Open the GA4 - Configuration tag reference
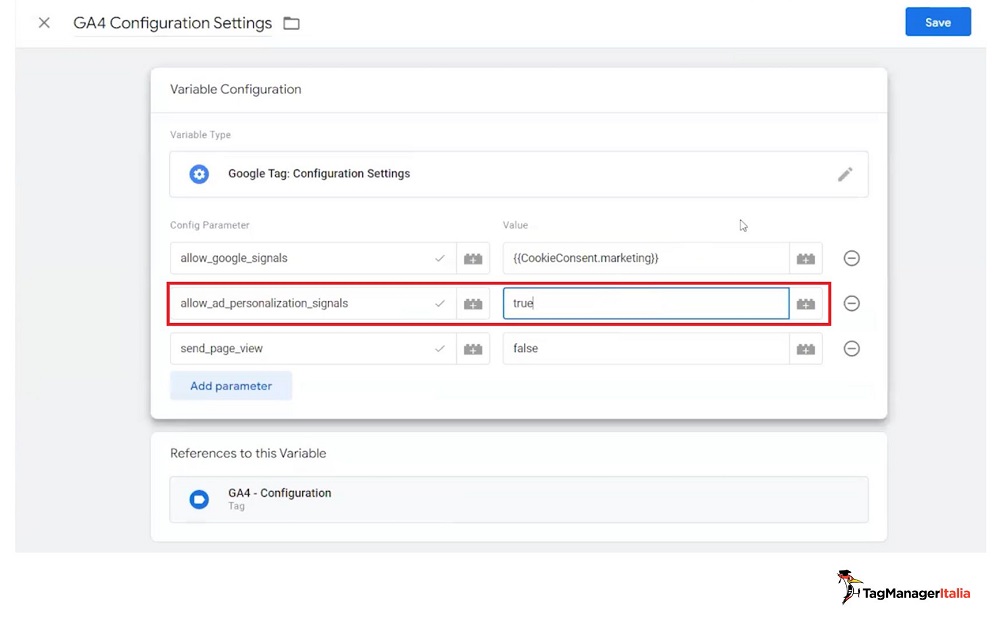Viewport: 1000px width, 621px height. [518, 499]
